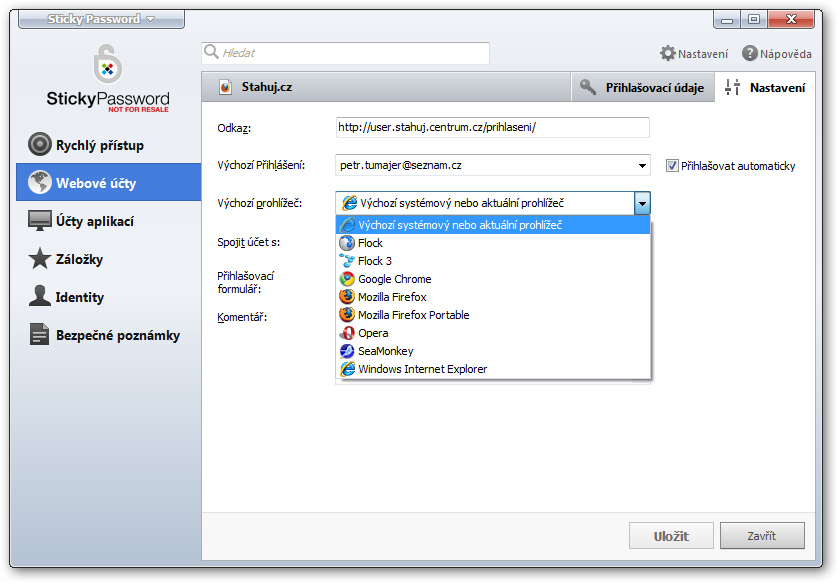Choose Opera from browser list
Image resolution: width=838 pixels, height=583 pixels.
tap(493, 333)
